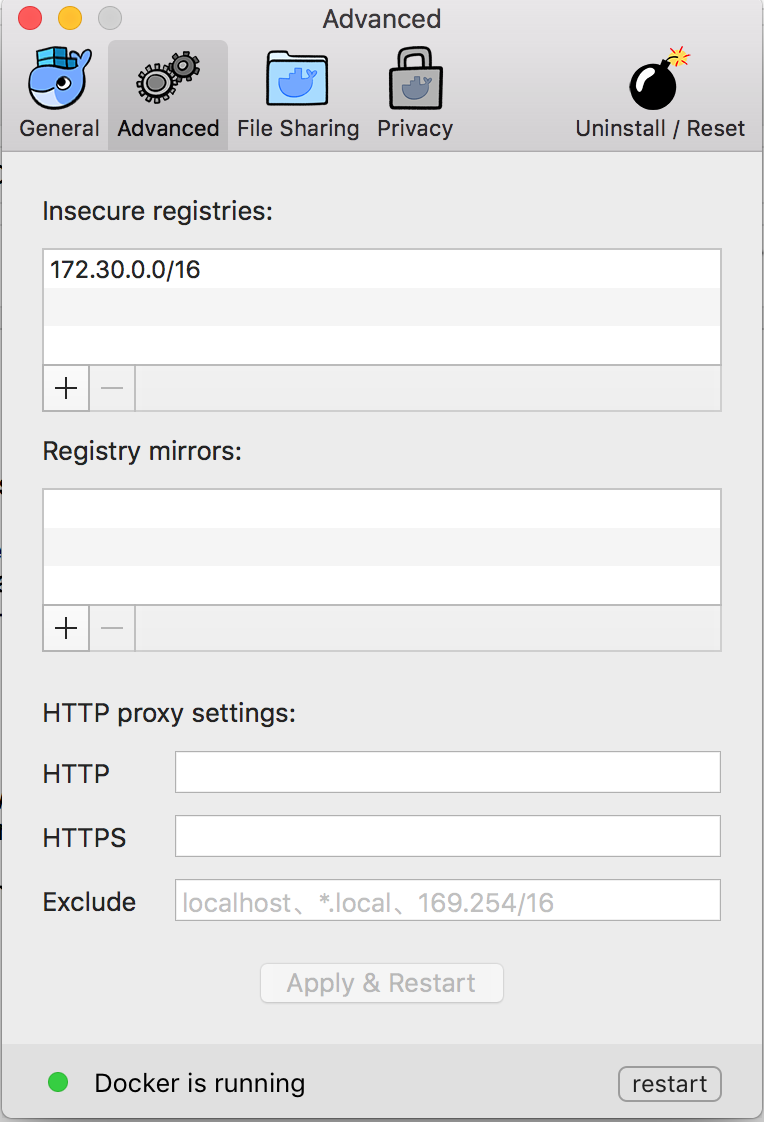
Task: Click the minus button under Registry mirrors
Action: 111,628
